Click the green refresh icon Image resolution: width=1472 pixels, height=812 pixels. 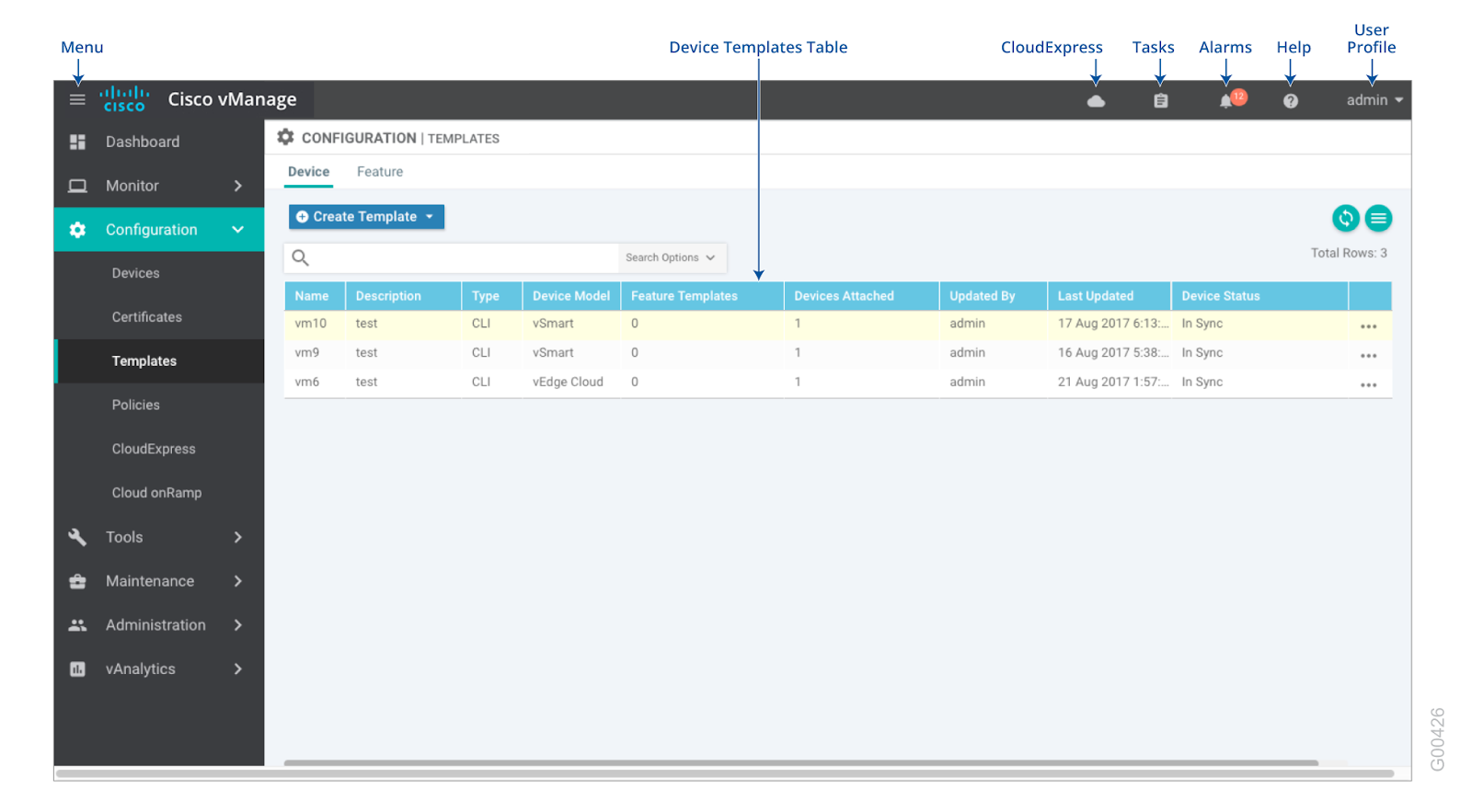click(x=1345, y=218)
